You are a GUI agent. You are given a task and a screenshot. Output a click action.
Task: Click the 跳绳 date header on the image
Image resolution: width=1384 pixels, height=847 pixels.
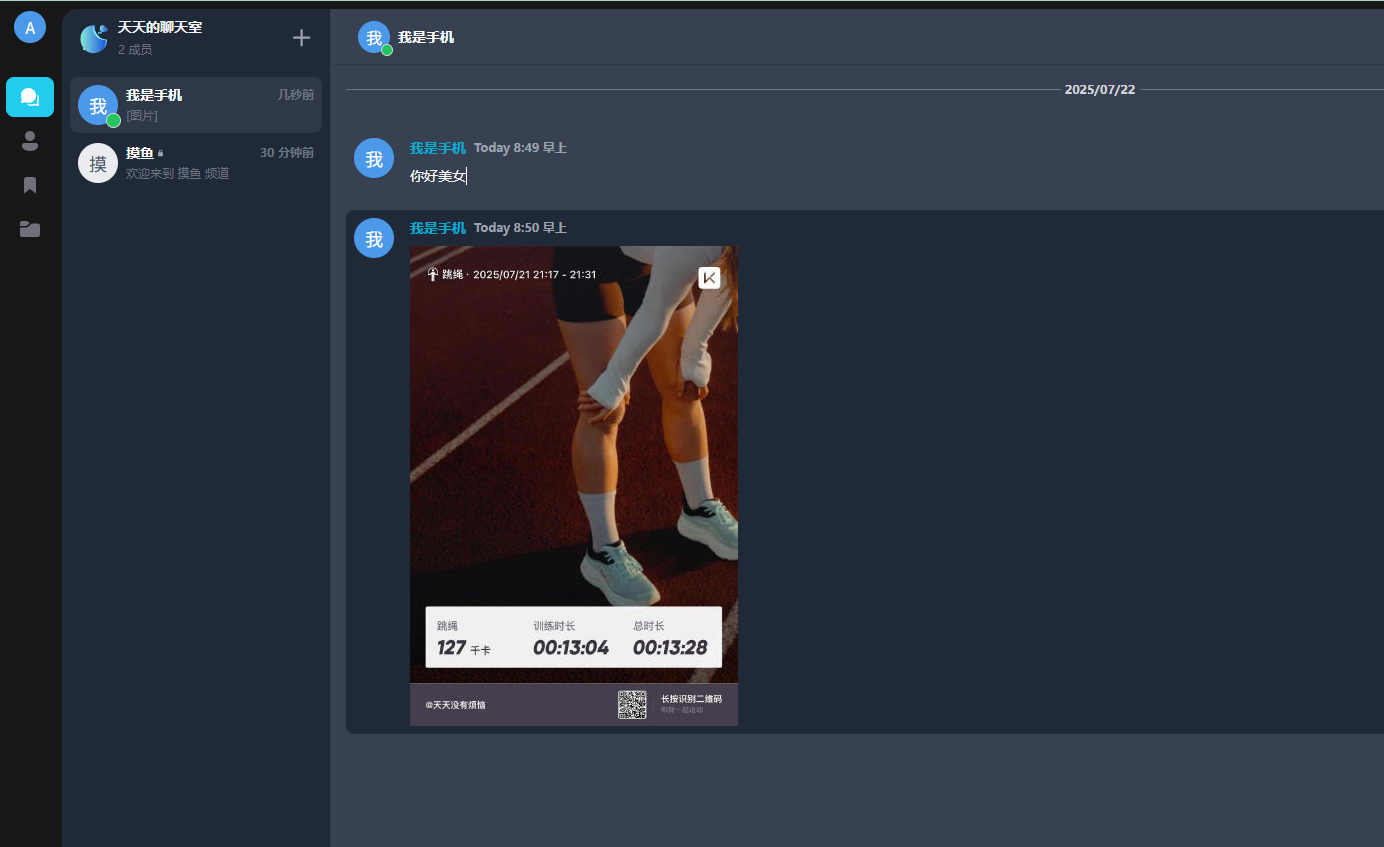tap(512, 274)
